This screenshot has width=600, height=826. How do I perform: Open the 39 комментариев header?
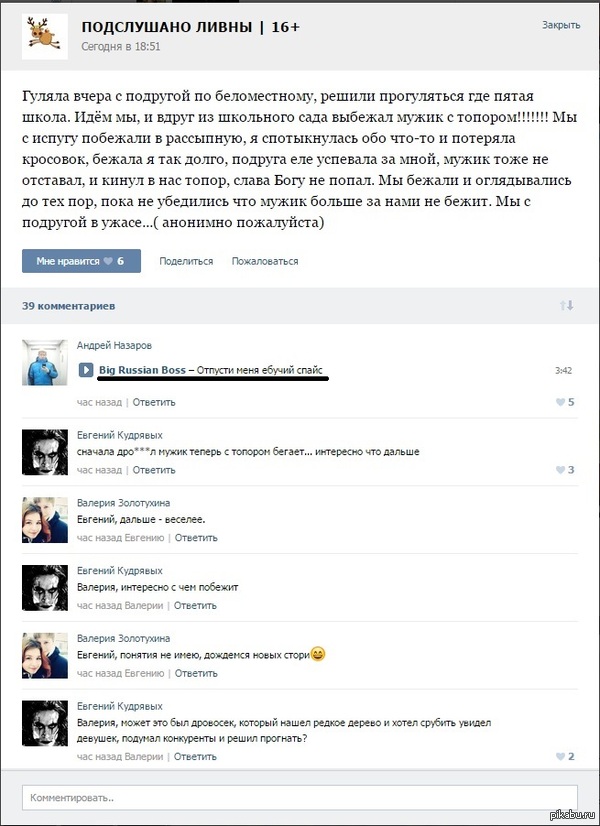coord(68,306)
